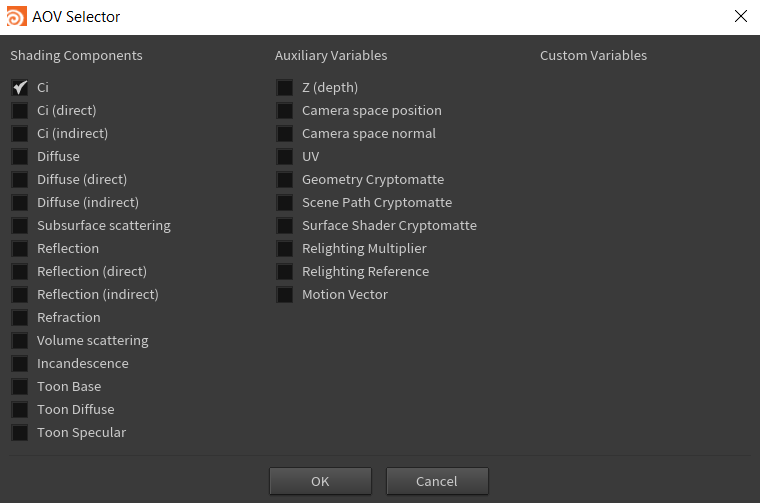The height and width of the screenshot is (503, 760).
Task: Uncheck the Ci shading component
Action: tap(20, 88)
